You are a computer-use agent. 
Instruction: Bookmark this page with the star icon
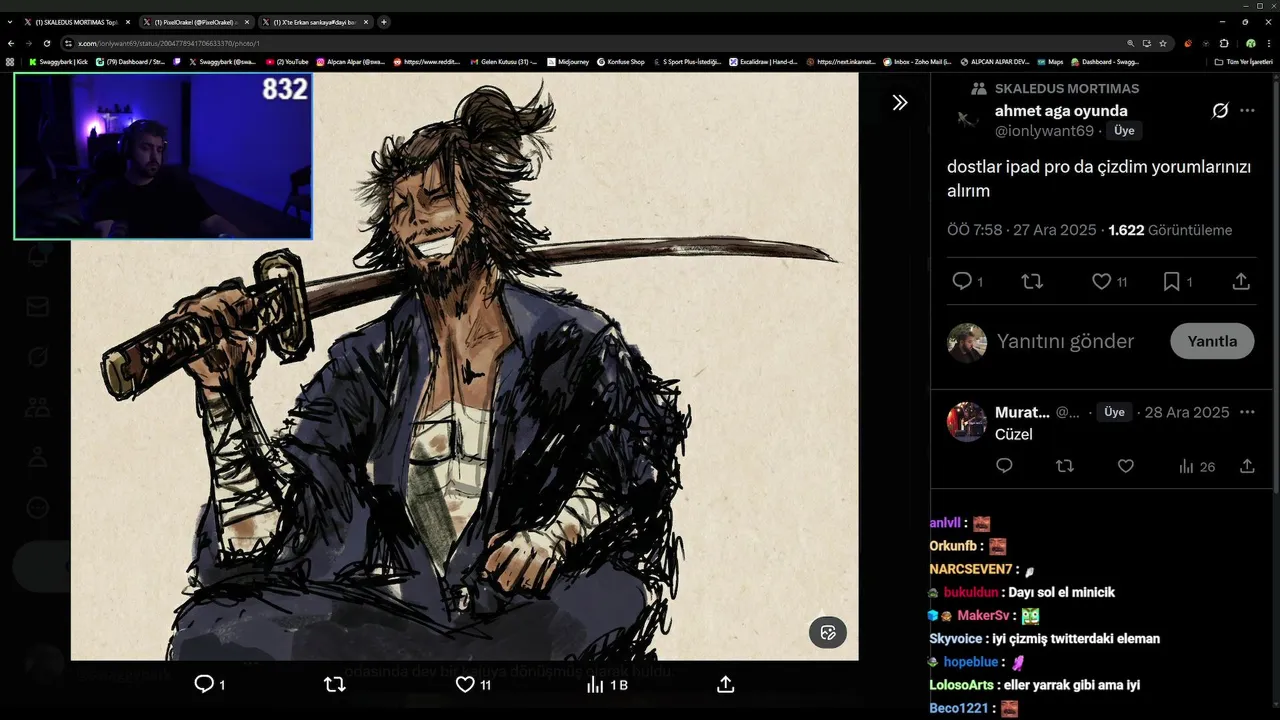1163,43
